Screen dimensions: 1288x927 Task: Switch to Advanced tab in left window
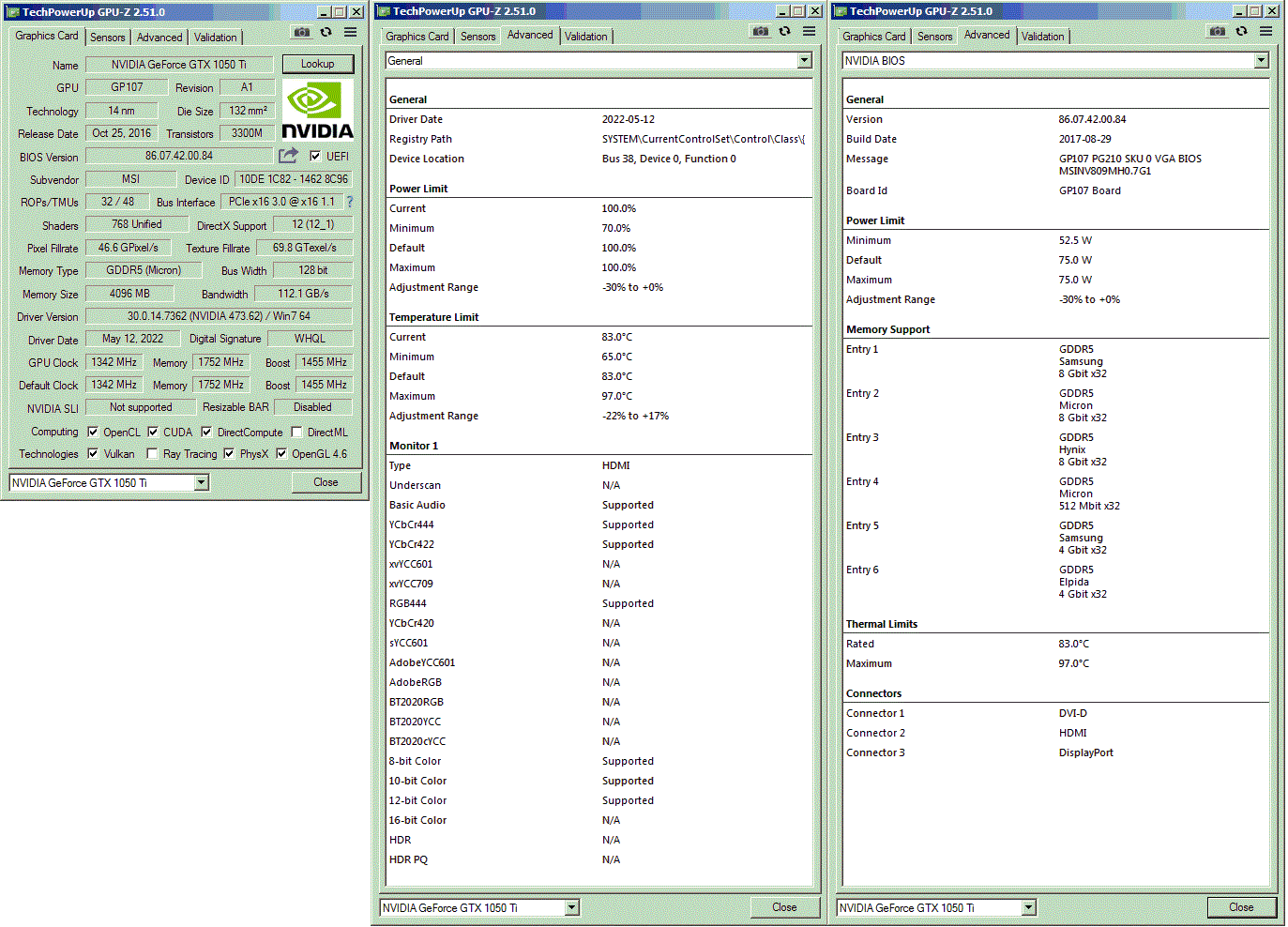point(159,38)
